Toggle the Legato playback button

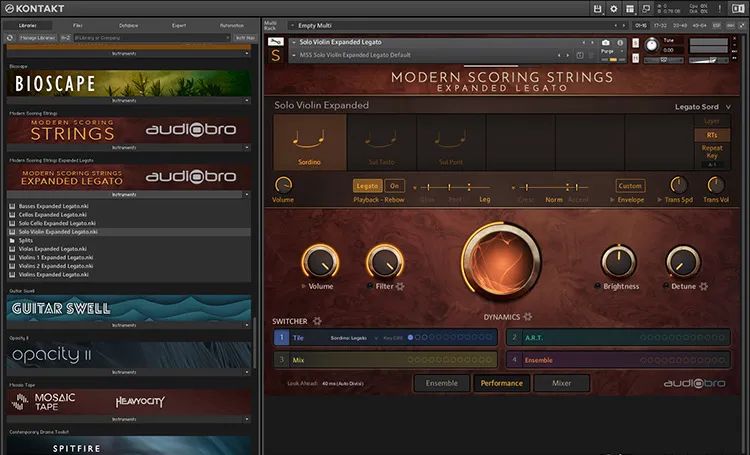(x=367, y=186)
